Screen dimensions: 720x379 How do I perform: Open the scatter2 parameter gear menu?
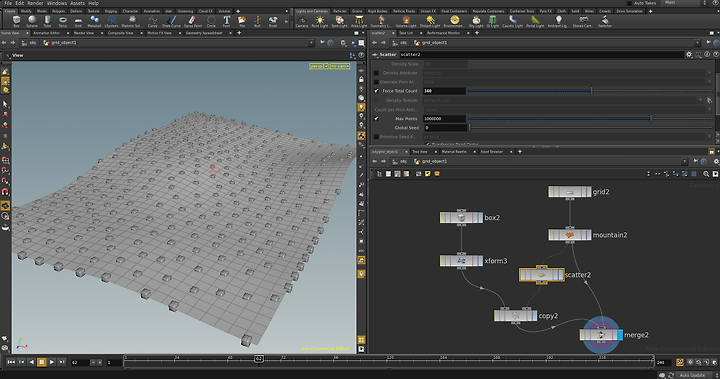pyautogui.click(x=689, y=55)
